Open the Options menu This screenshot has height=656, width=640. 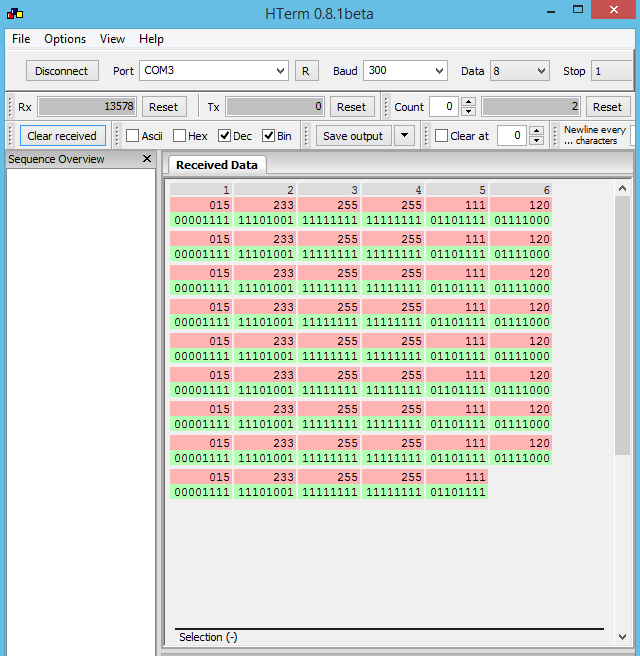(65, 39)
